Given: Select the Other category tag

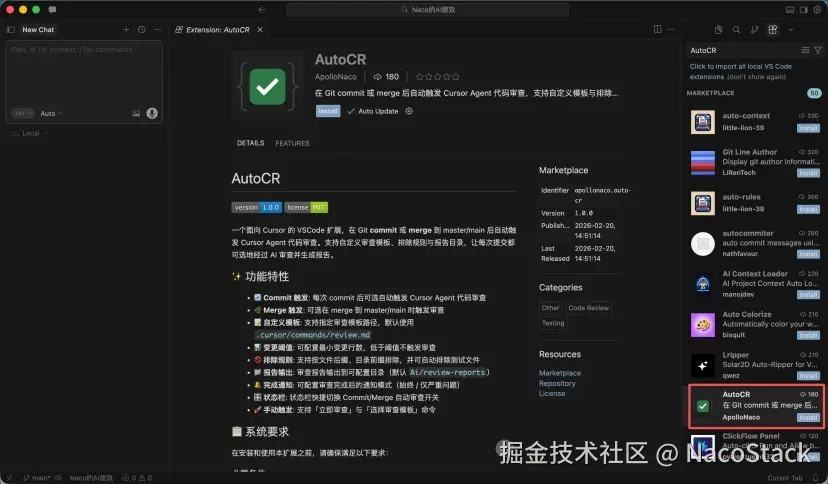Looking at the screenshot, I should click(550, 308).
